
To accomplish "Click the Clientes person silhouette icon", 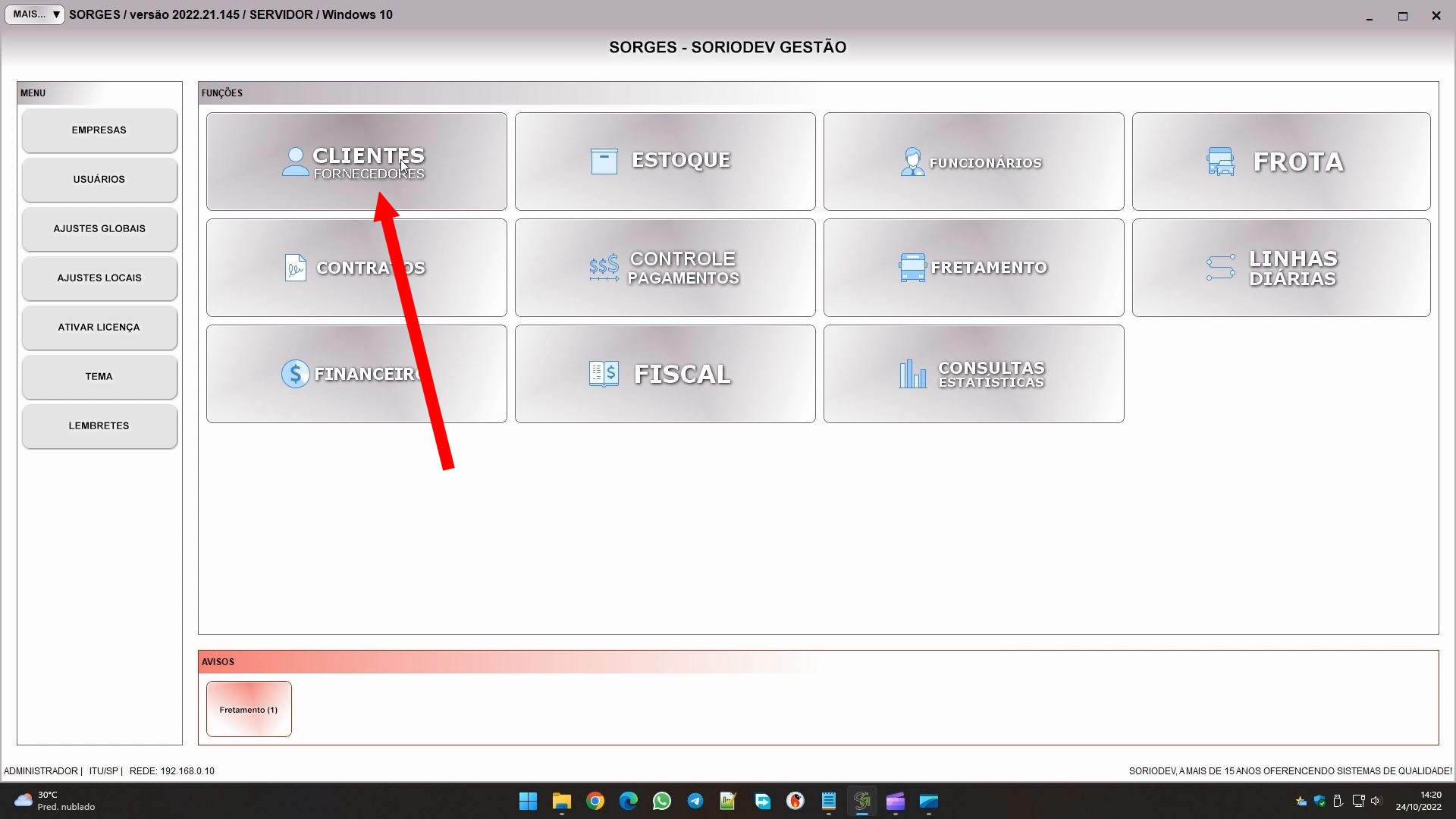I will pyautogui.click(x=295, y=162).
